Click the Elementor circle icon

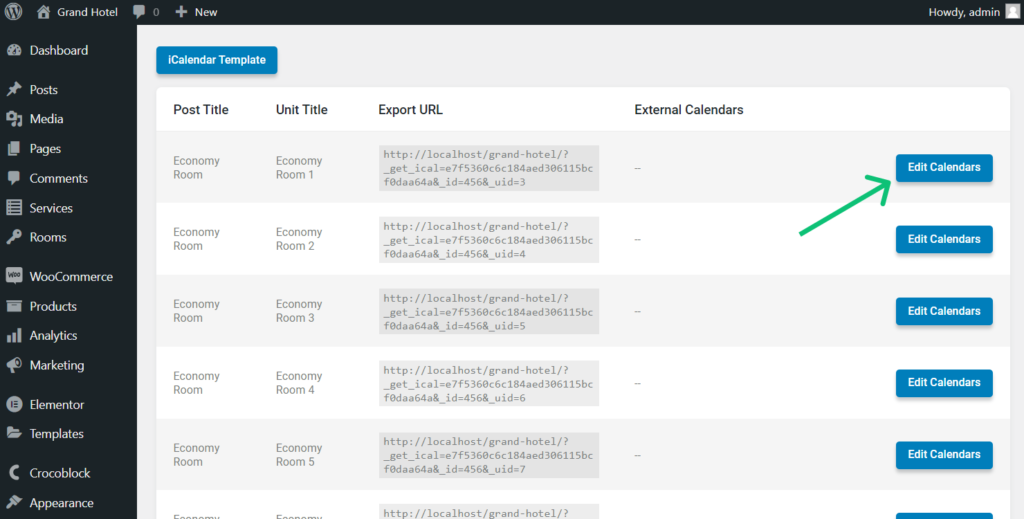14,404
